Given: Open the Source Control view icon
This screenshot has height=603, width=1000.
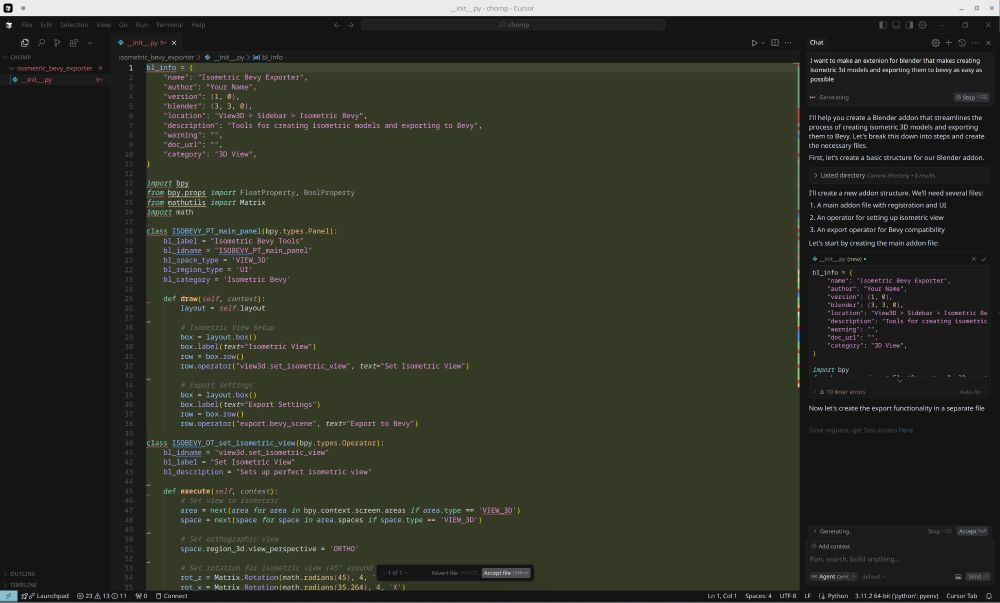Looking at the screenshot, I should [x=57, y=43].
